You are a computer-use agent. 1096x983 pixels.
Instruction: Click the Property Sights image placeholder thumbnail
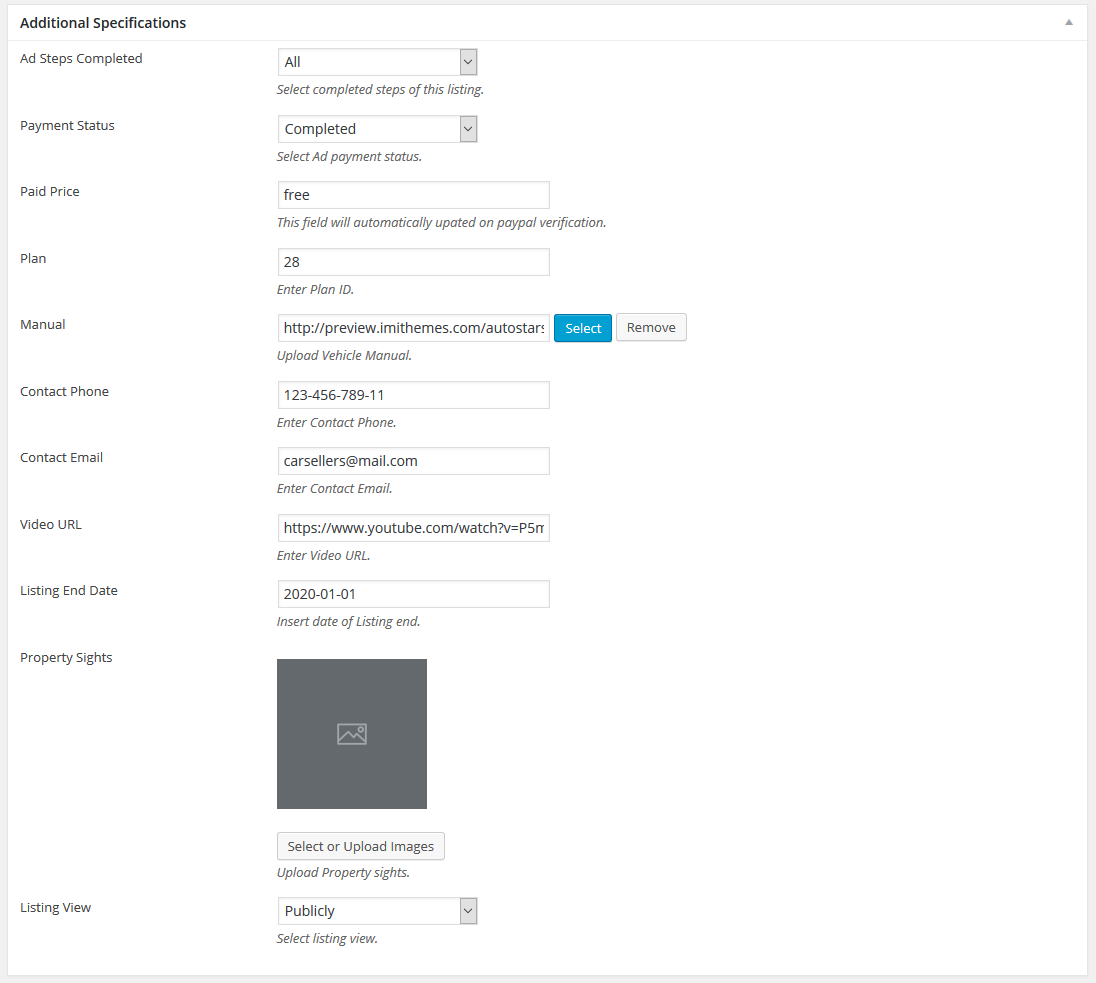point(352,734)
